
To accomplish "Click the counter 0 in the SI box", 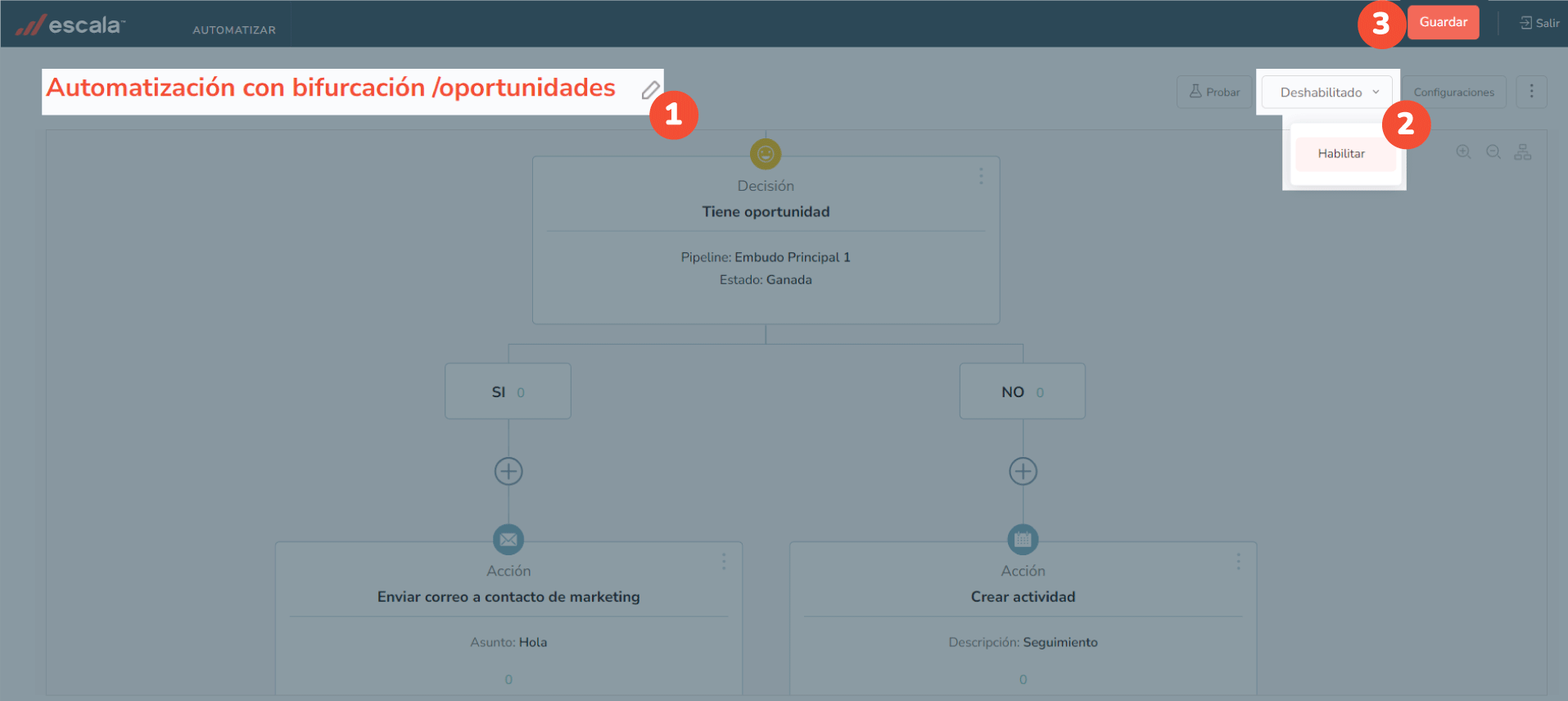I will click(x=521, y=393).
